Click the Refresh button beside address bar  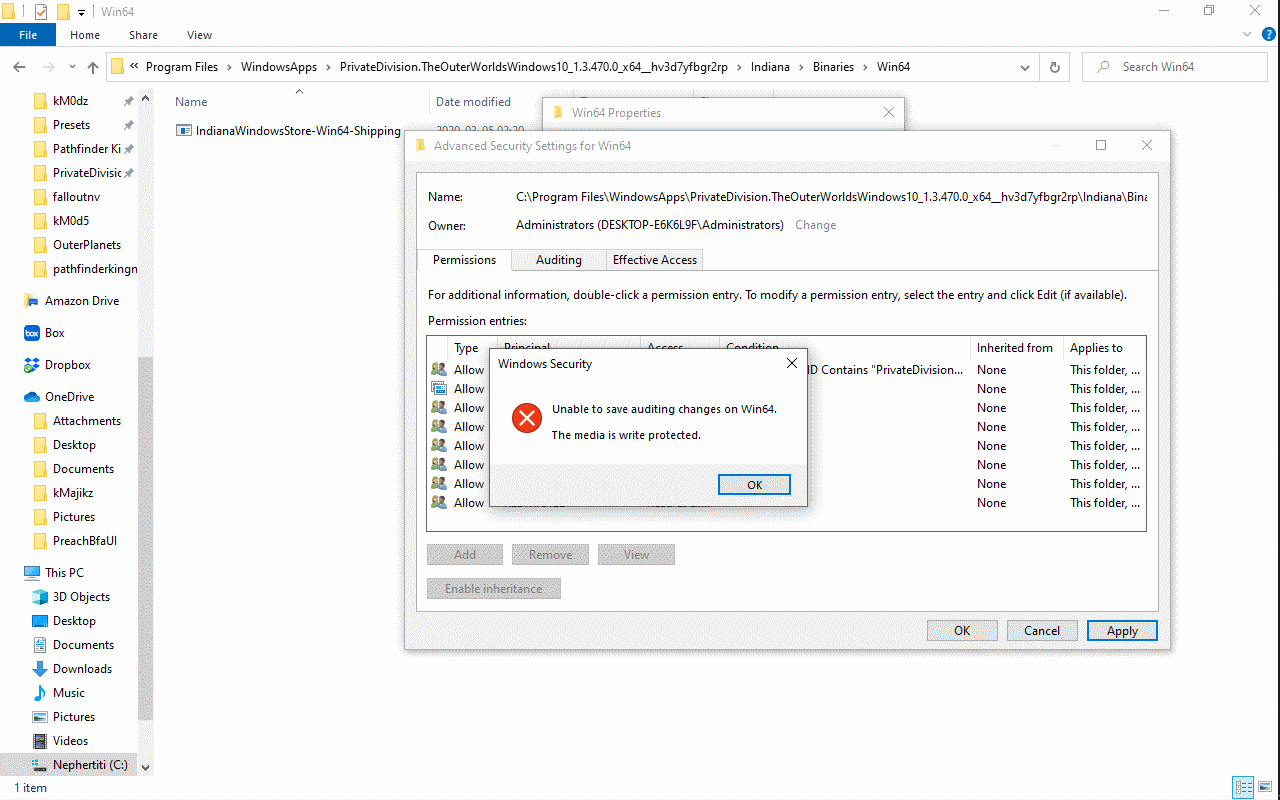click(1054, 67)
